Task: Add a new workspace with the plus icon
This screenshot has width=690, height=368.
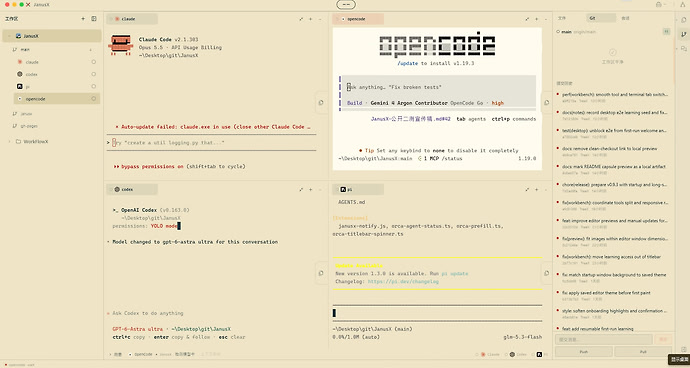Action: [83, 18]
